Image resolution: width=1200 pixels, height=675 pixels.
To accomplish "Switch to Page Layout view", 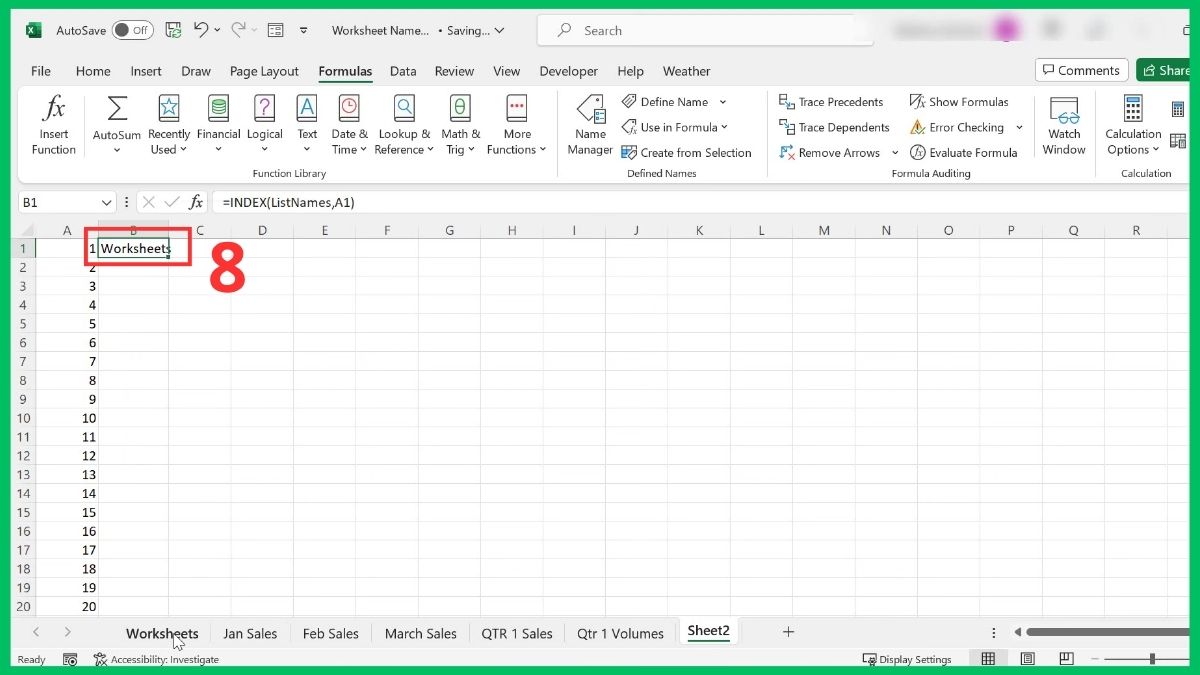I will (1027, 658).
